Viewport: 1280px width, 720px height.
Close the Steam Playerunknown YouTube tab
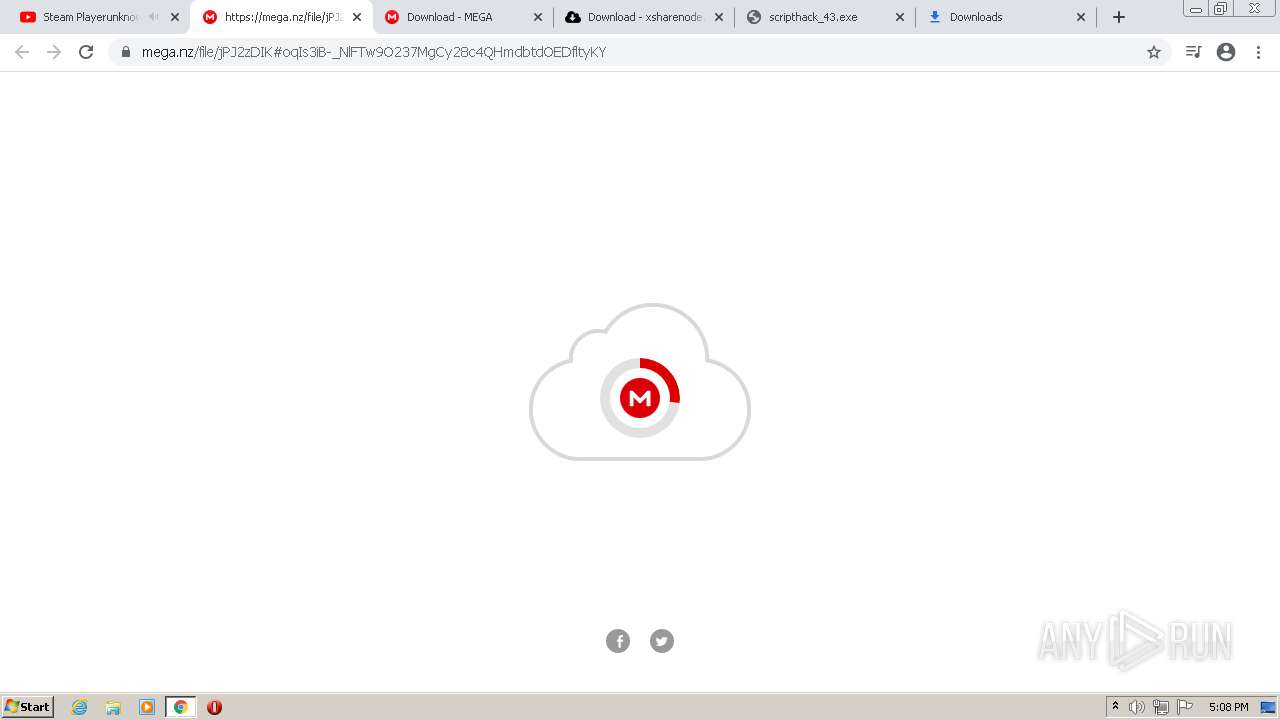point(175,17)
